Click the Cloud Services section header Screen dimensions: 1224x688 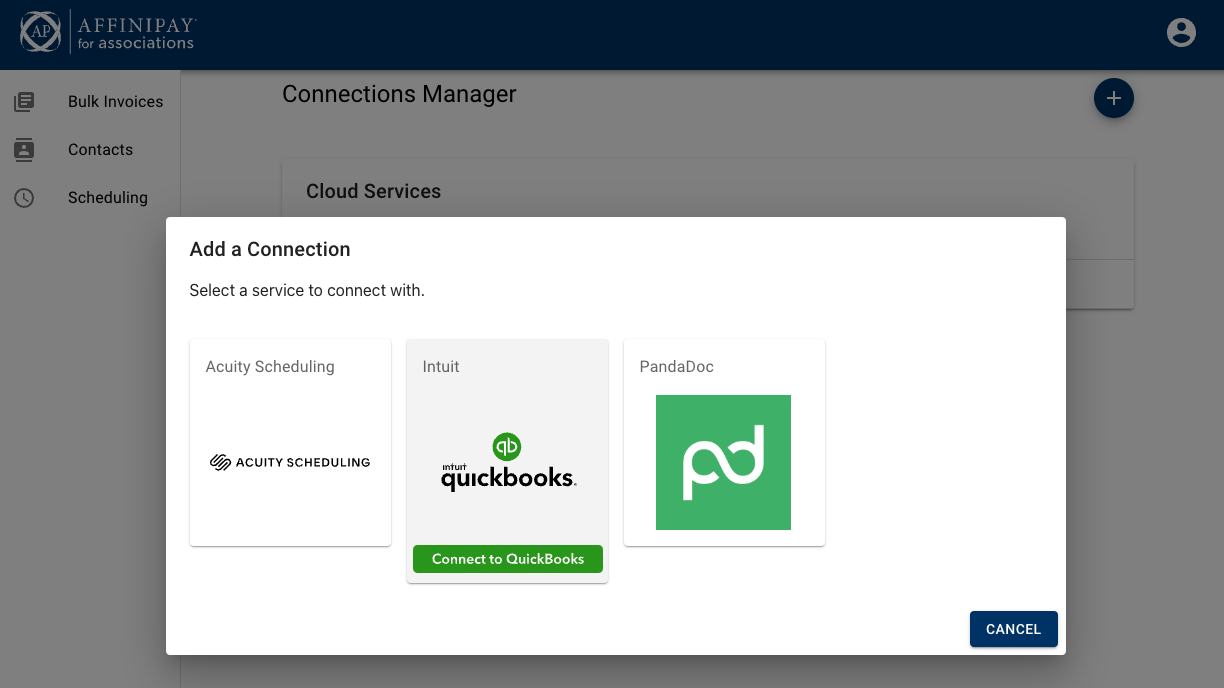pos(373,191)
